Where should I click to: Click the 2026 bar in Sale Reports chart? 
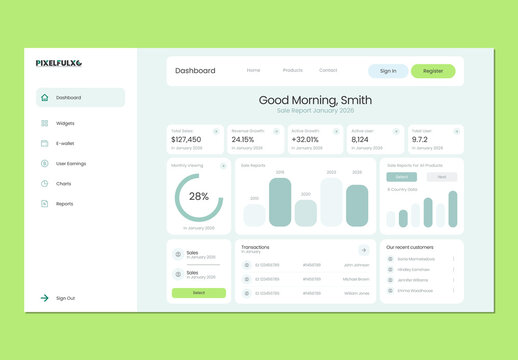click(357, 206)
